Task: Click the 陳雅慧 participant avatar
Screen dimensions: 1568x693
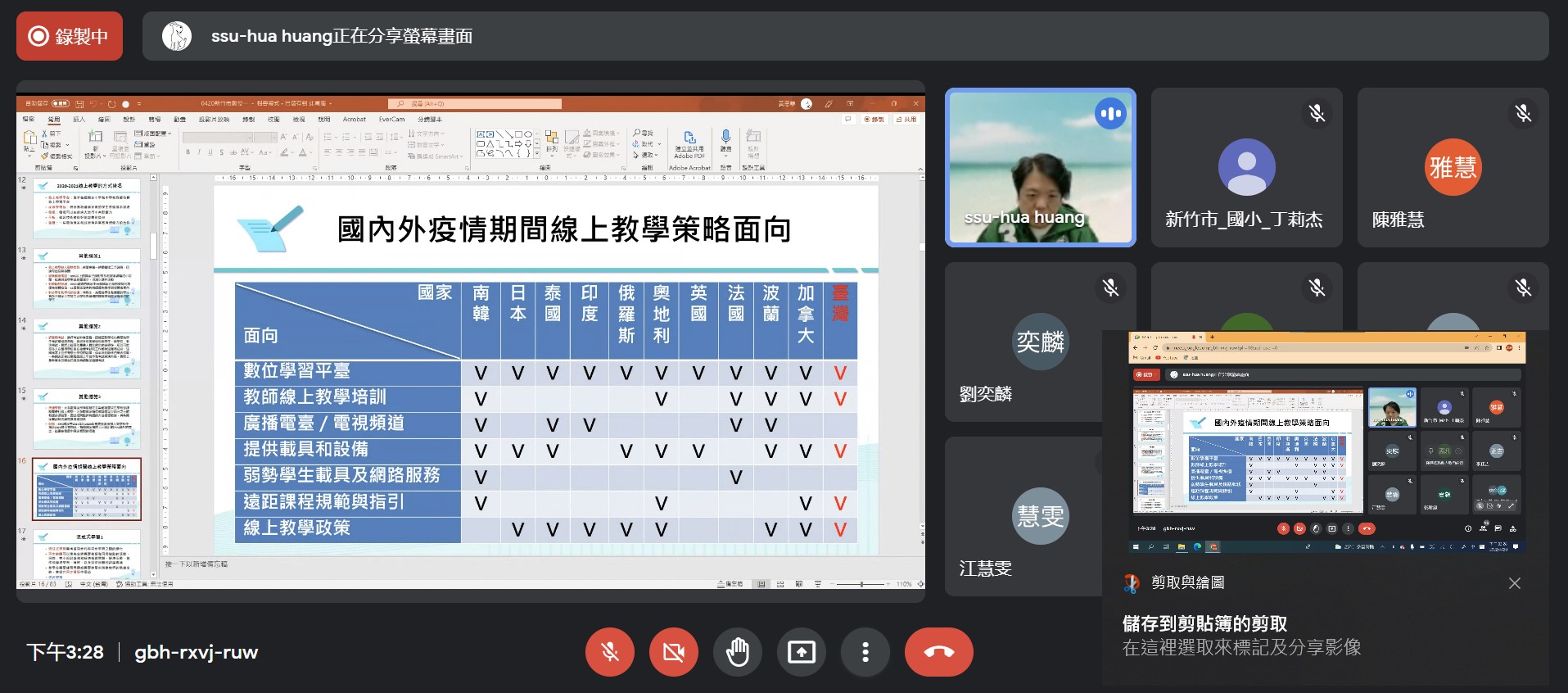Action: click(1453, 167)
